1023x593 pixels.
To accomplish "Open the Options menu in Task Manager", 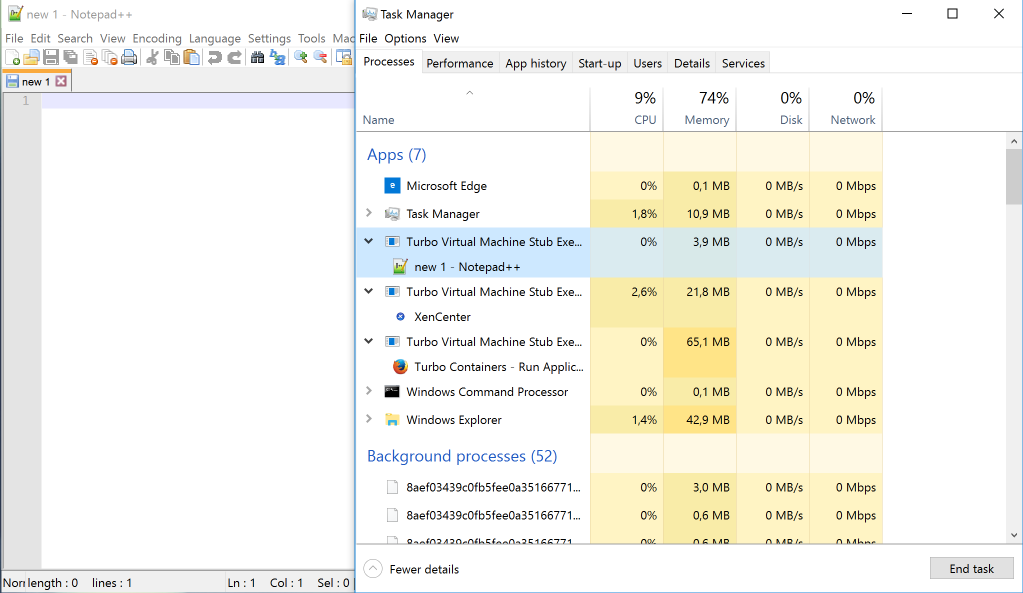I will (405, 38).
